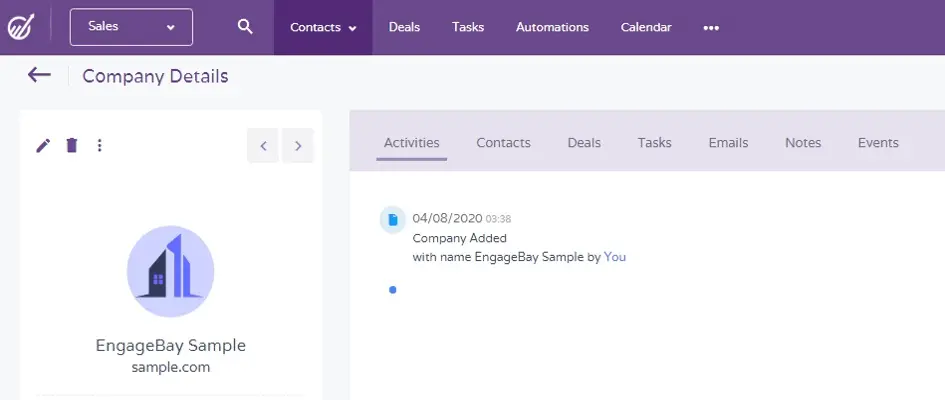
Task: Go to previous company with left chevron
Action: pyautogui.click(x=263, y=145)
